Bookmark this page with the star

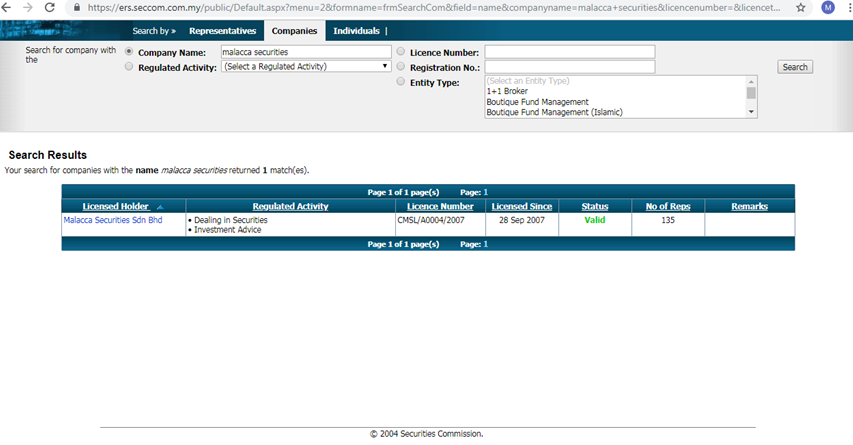click(801, 8)
